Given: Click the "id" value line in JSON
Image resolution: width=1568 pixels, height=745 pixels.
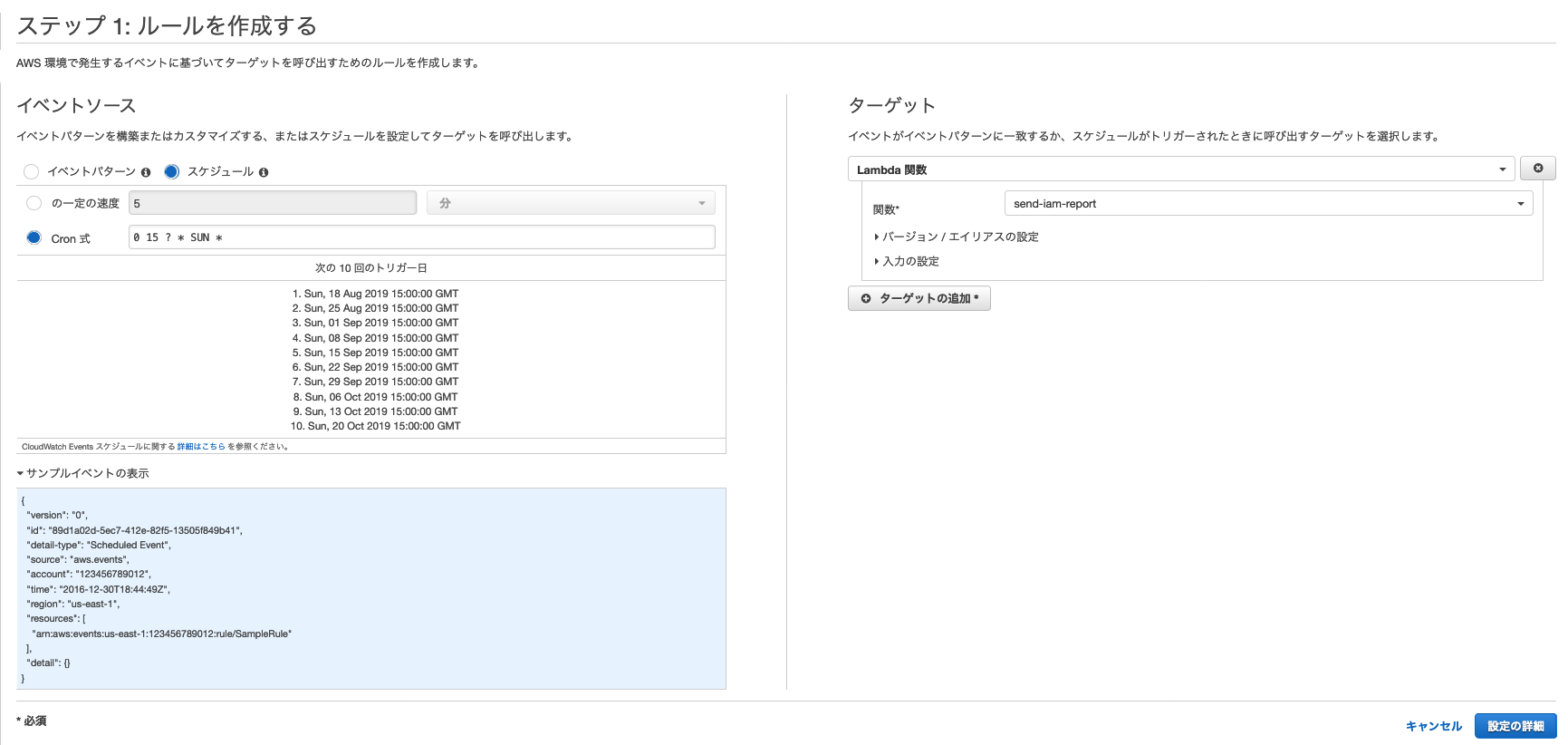Looking at the screenshot, I should (134, 530).
